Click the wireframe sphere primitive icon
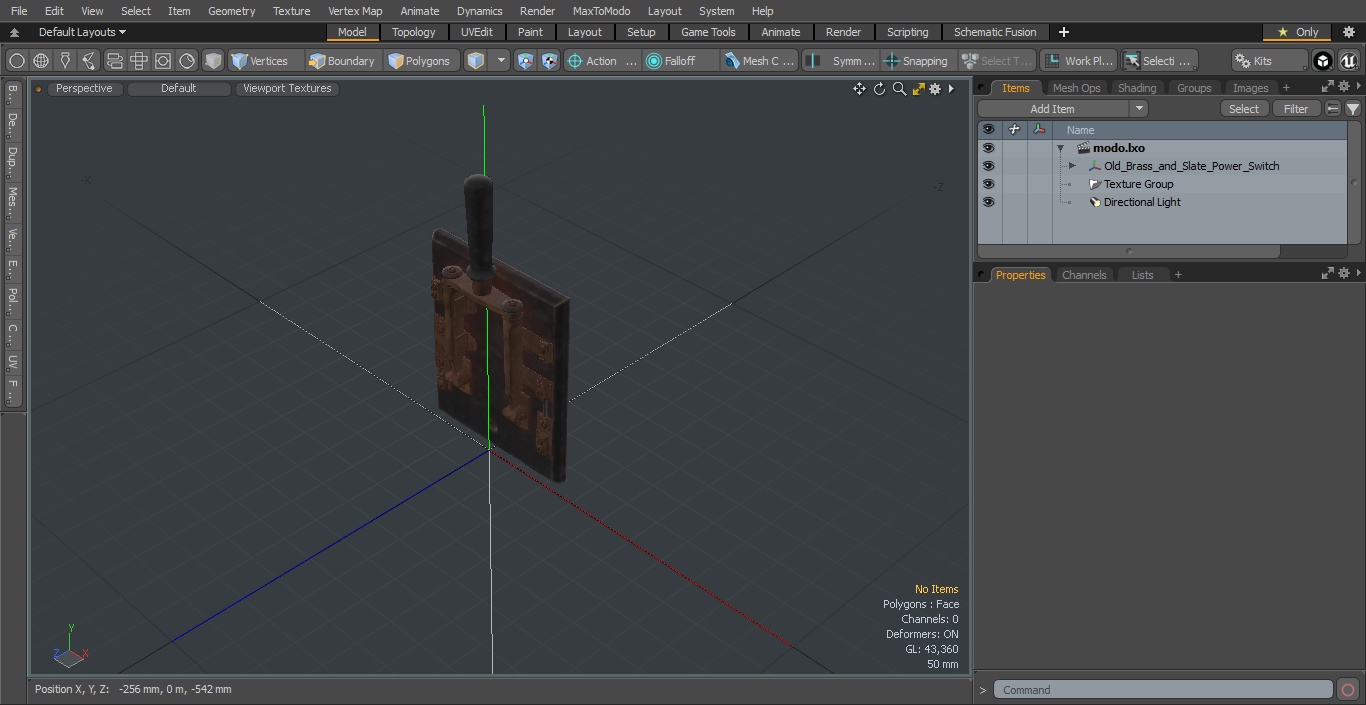The height and width of the screenshot is (705, 1366). (x=41, y=61)
